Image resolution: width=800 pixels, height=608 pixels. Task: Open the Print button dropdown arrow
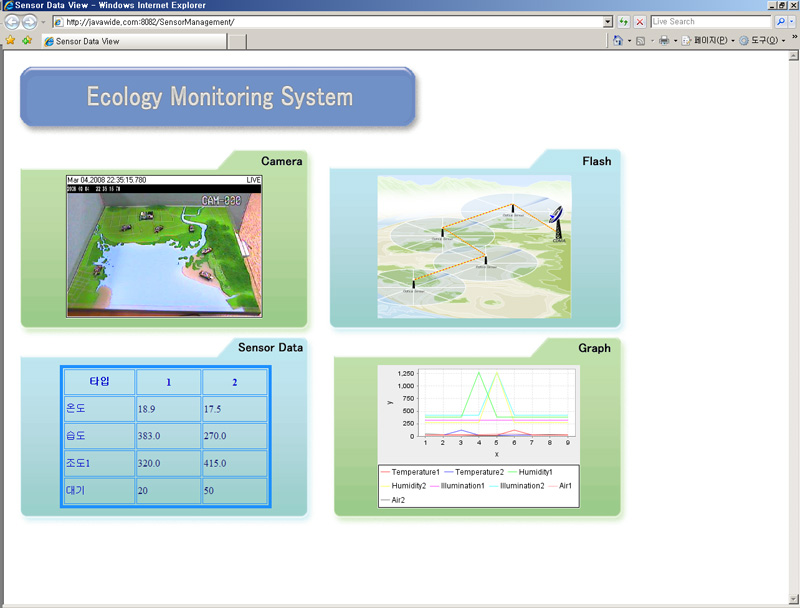674,40
